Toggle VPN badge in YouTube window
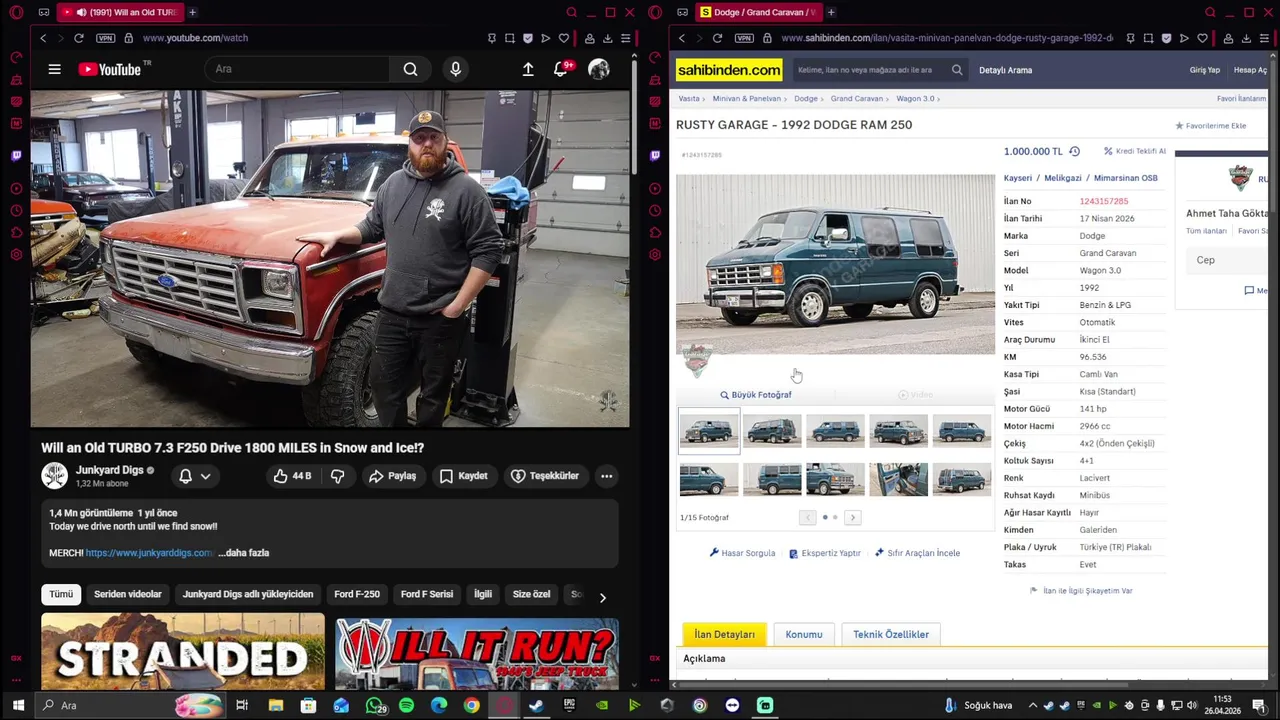This screenshot has width=1280, height=720. tap(106, 38)
